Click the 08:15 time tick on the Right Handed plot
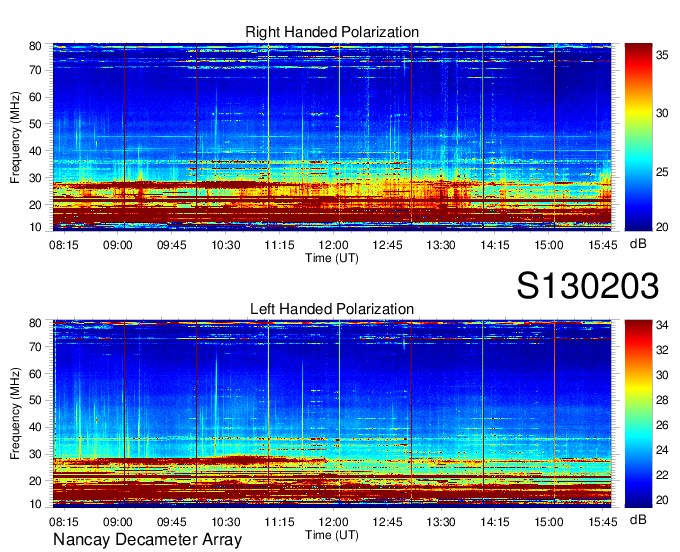Viewport: 680px width, 552px height. tap(64, 245)
